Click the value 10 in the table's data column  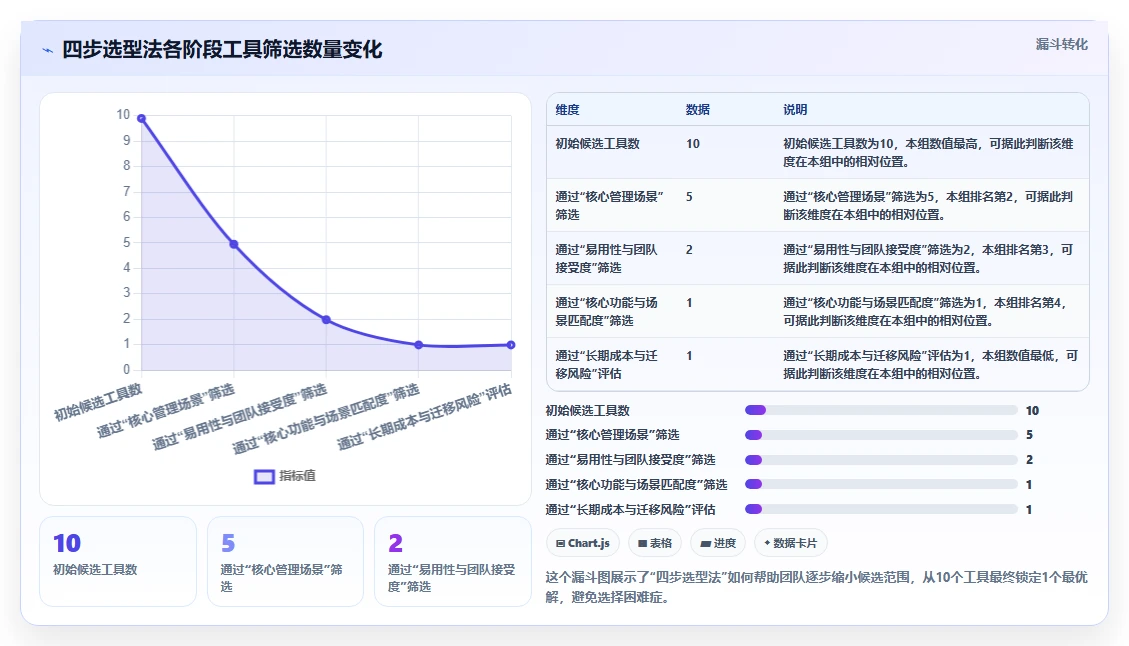coord(693,143)
